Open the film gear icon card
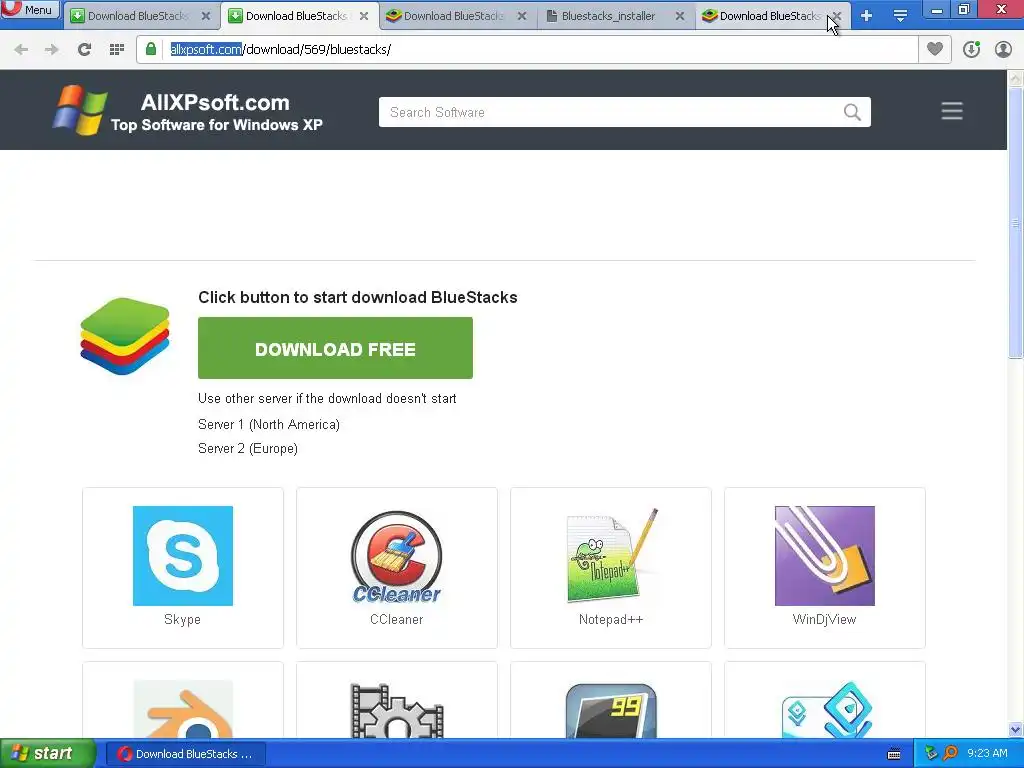The width and height of the screenshot is (1024, 768). click(396, 700)
